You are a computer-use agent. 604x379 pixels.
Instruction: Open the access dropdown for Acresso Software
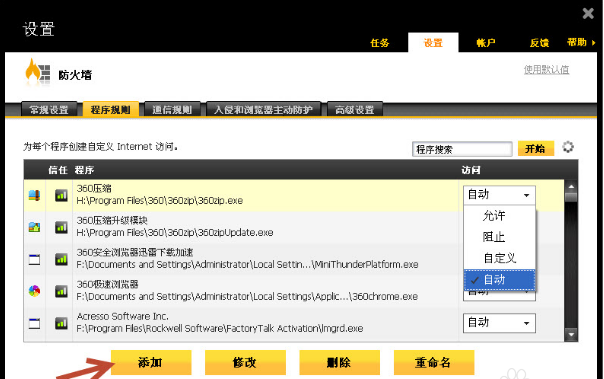(499, 323)
